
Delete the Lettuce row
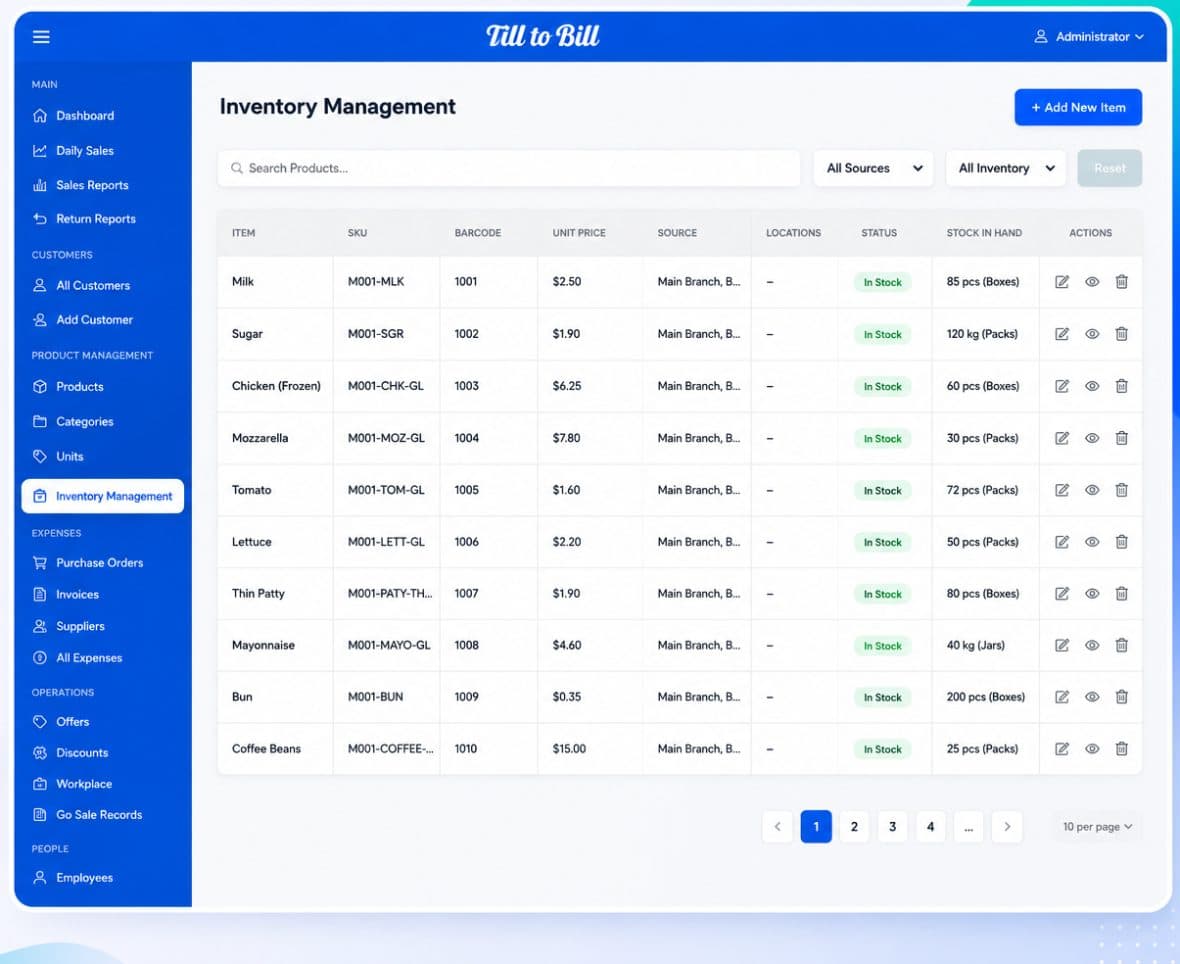click(x=1121, y=542)
